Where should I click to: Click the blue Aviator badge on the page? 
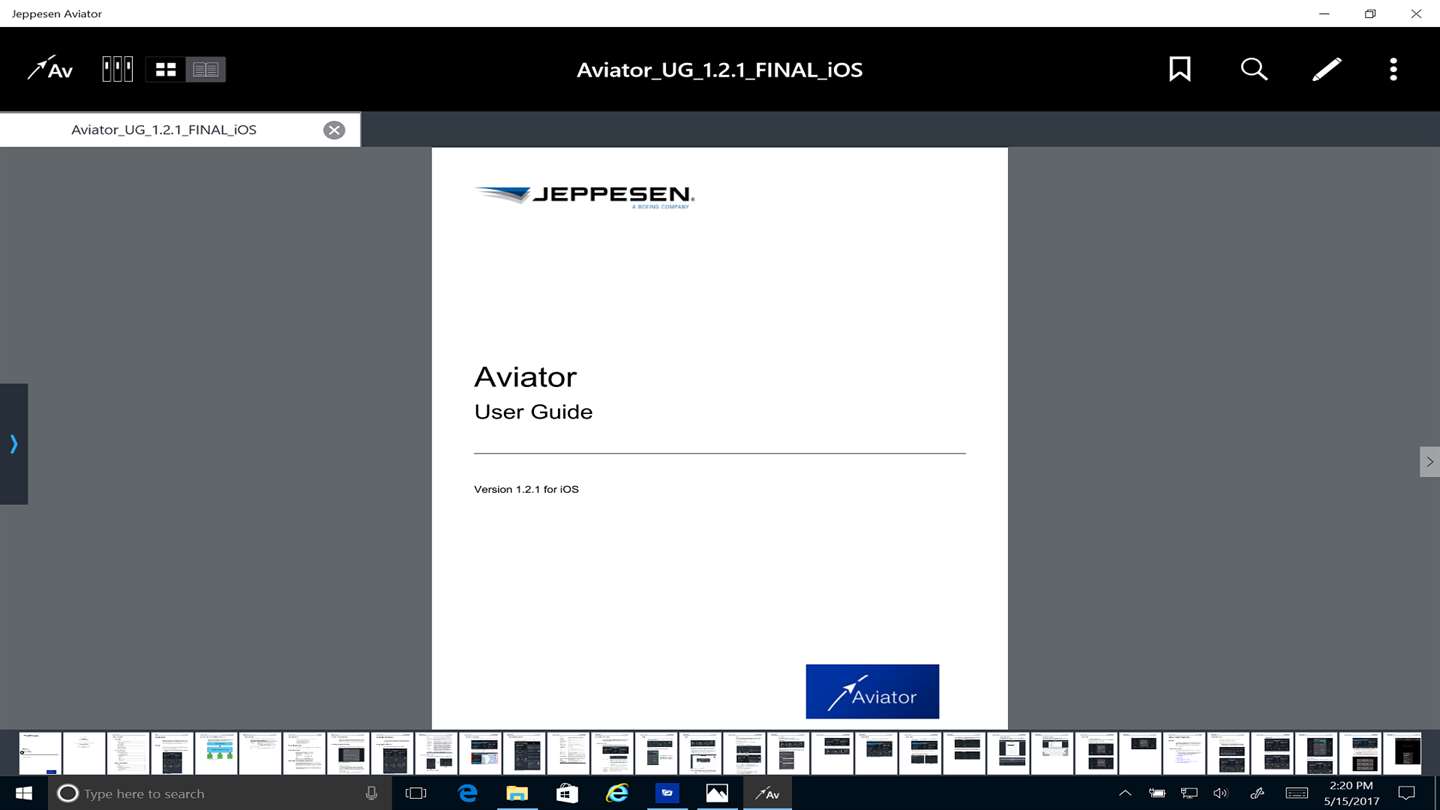click(872, 691)
